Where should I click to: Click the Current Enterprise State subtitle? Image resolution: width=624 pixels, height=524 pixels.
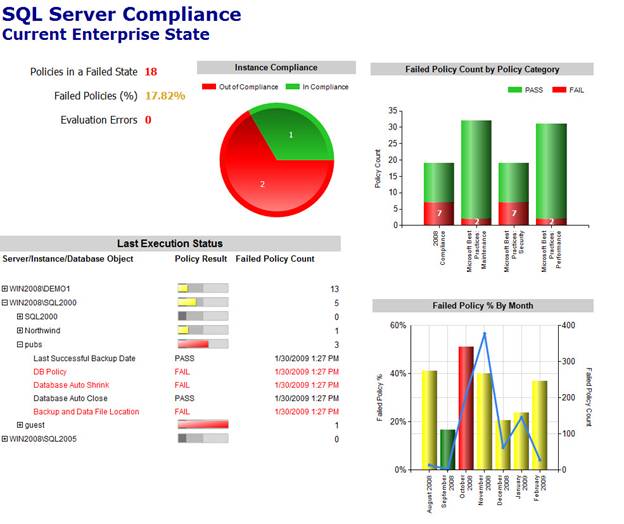pos(106,34)
